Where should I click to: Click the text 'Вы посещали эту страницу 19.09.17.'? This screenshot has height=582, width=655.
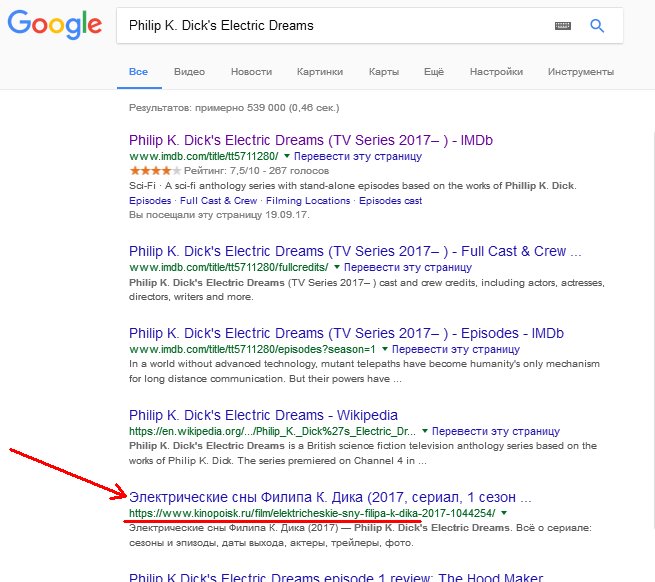219,215
